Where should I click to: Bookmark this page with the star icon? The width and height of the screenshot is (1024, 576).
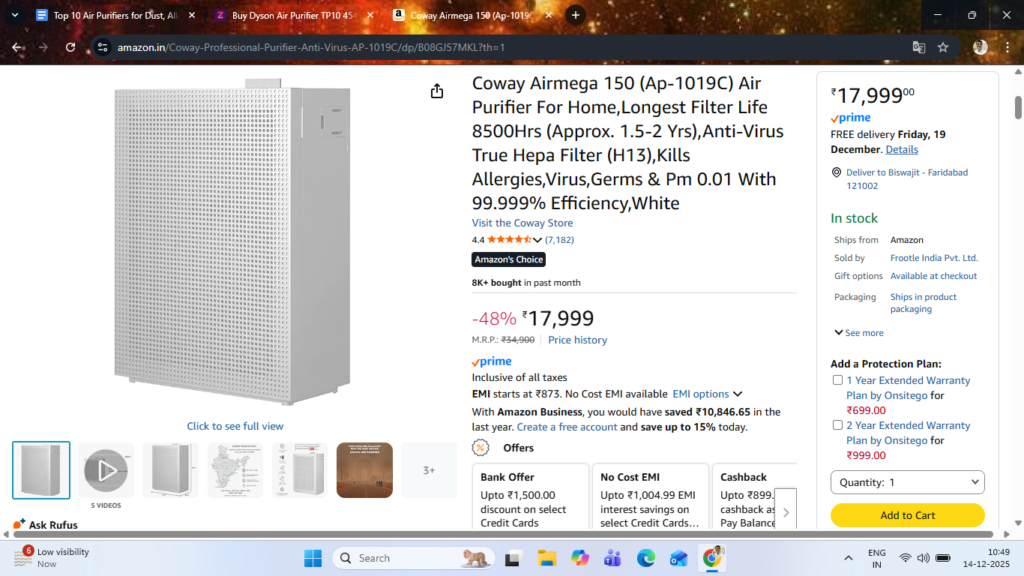pyautogui.click(x=943, y=47)
